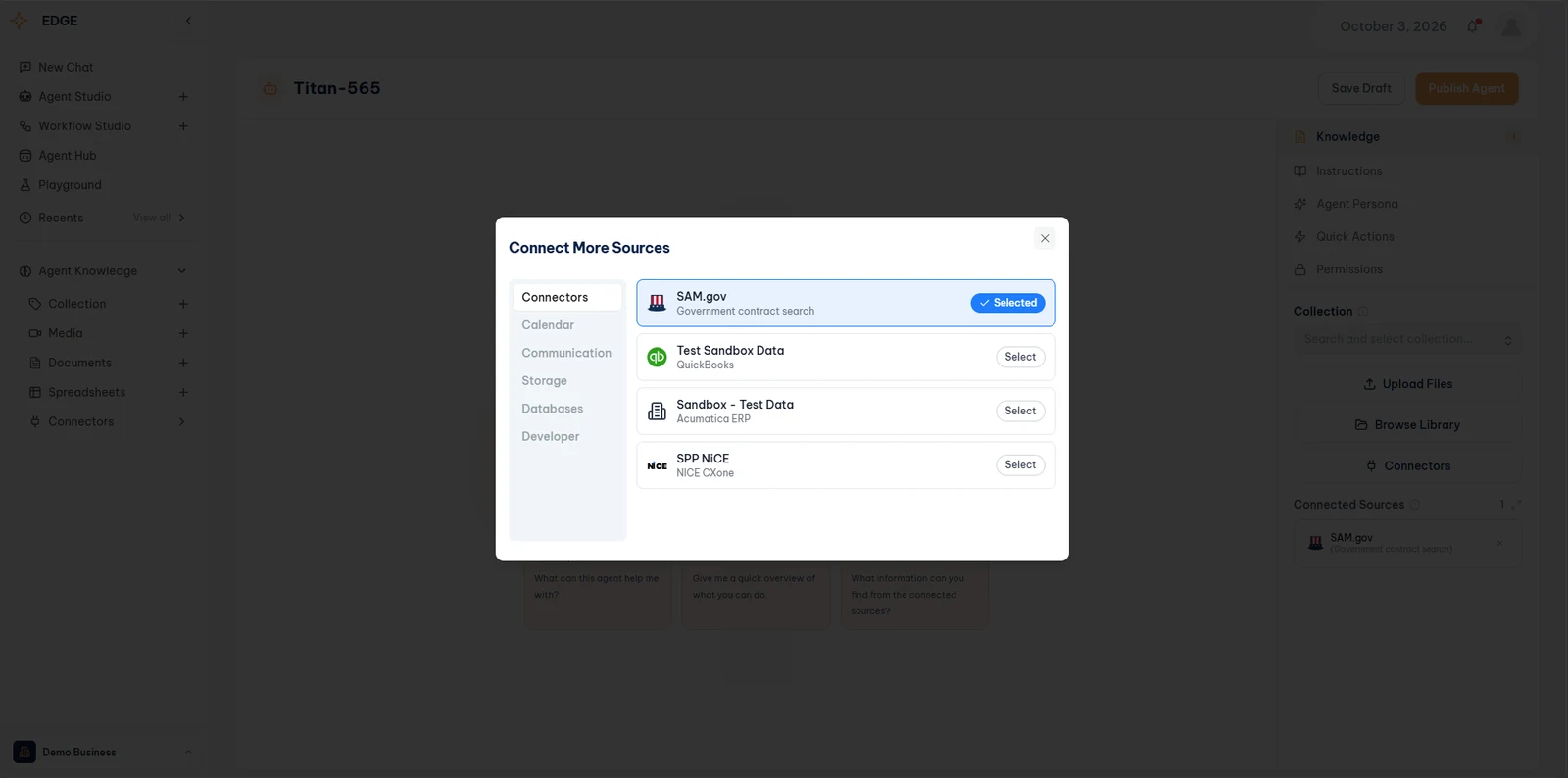Switch to the Calendar category
Image resolution: width=1568 pixels, height=778 pixels.
coord(566,325)
